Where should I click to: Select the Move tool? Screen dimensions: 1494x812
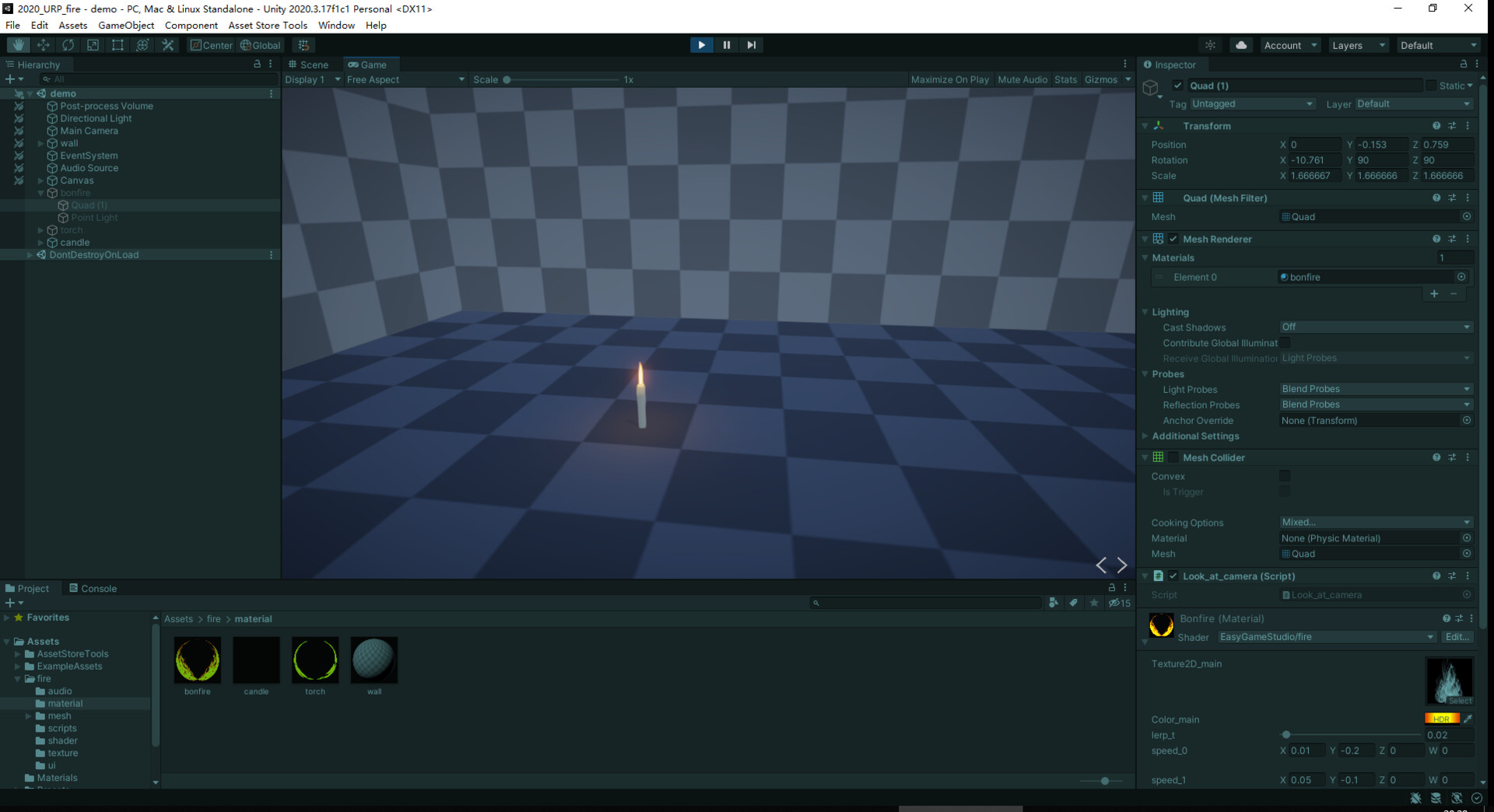point(44,44)
